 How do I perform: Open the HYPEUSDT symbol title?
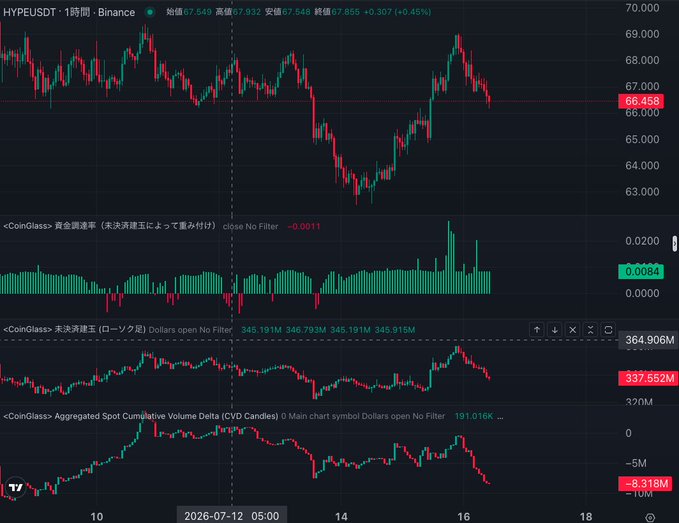69,12
